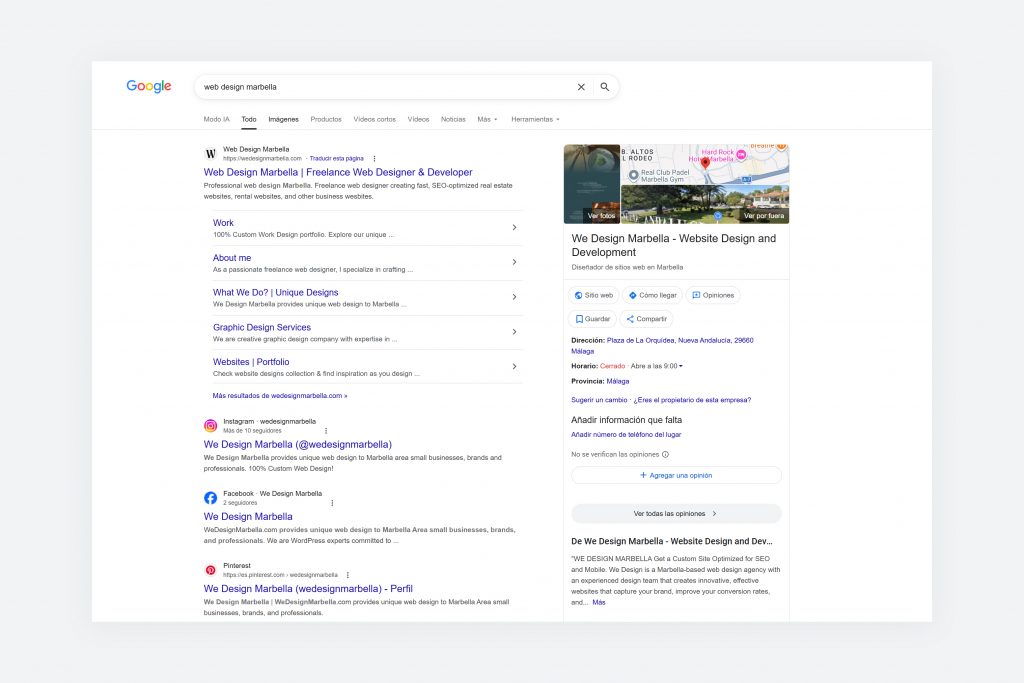The width and height of the screenshot is (1024, 683).
Task: Expand the What We Do sitelink chevron
Action: [x=514, y=296]
